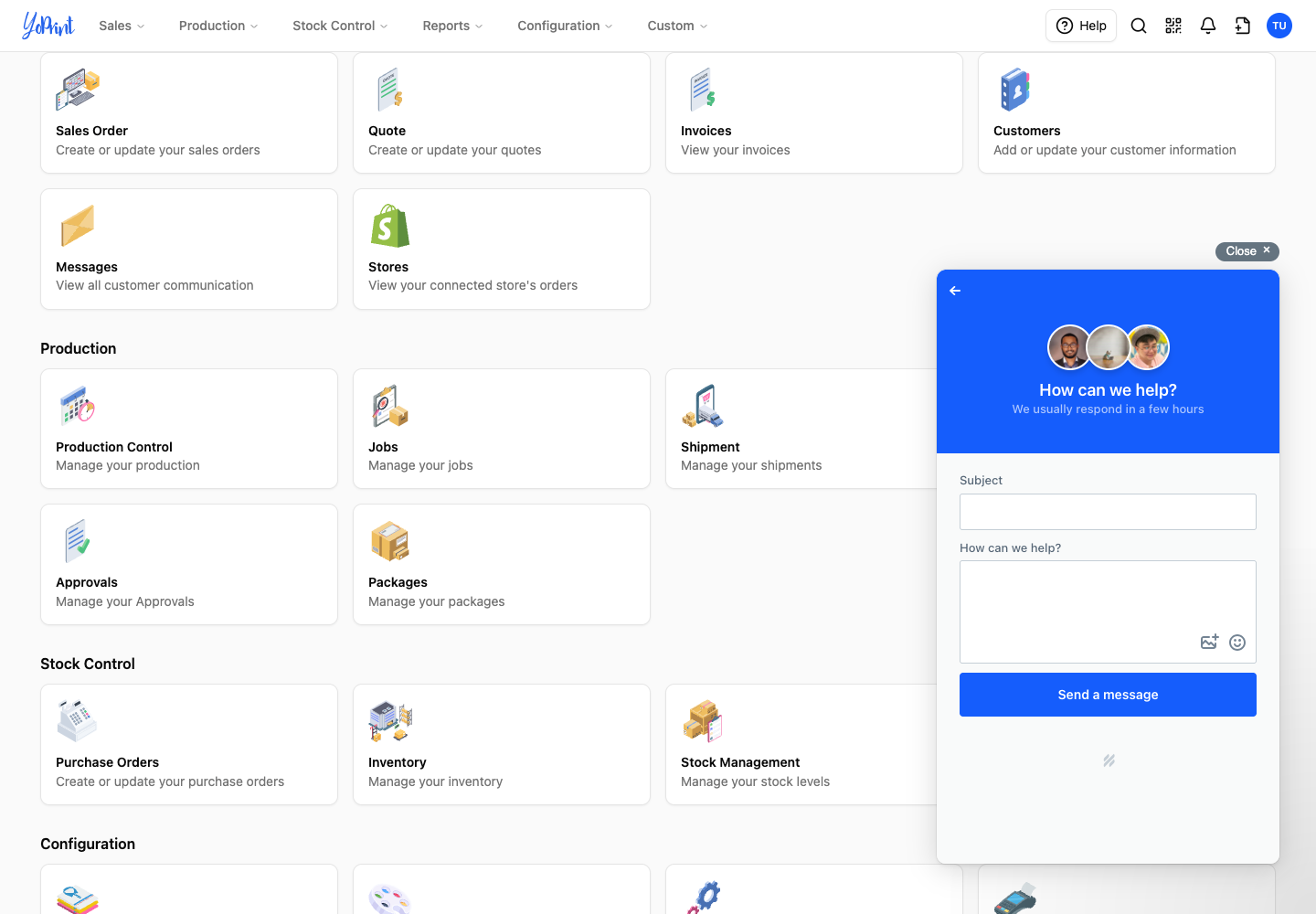Click the 'How can we help?' message box
1316x914 pixels.
1108,611
